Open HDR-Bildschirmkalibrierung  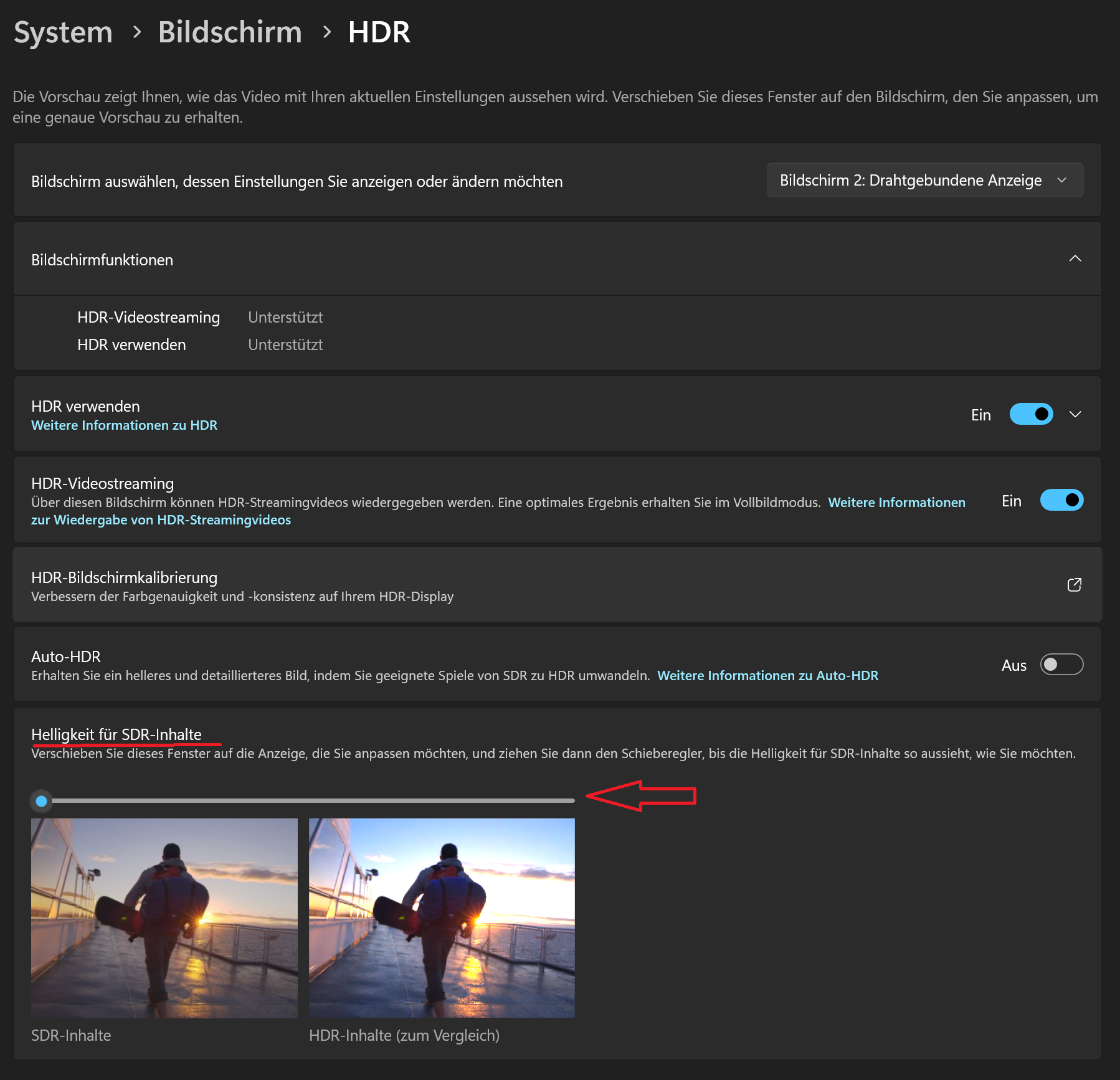pos(123,577)
